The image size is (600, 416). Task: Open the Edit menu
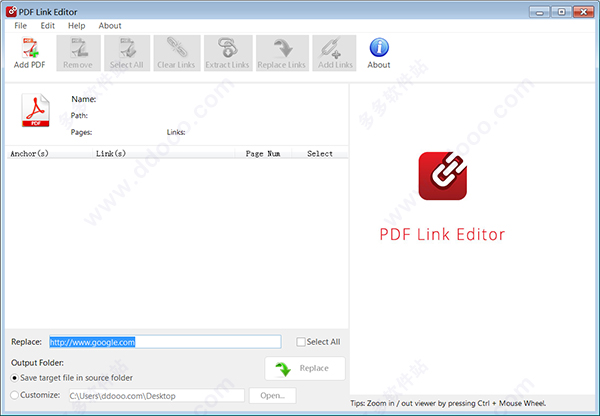(47, 26)
